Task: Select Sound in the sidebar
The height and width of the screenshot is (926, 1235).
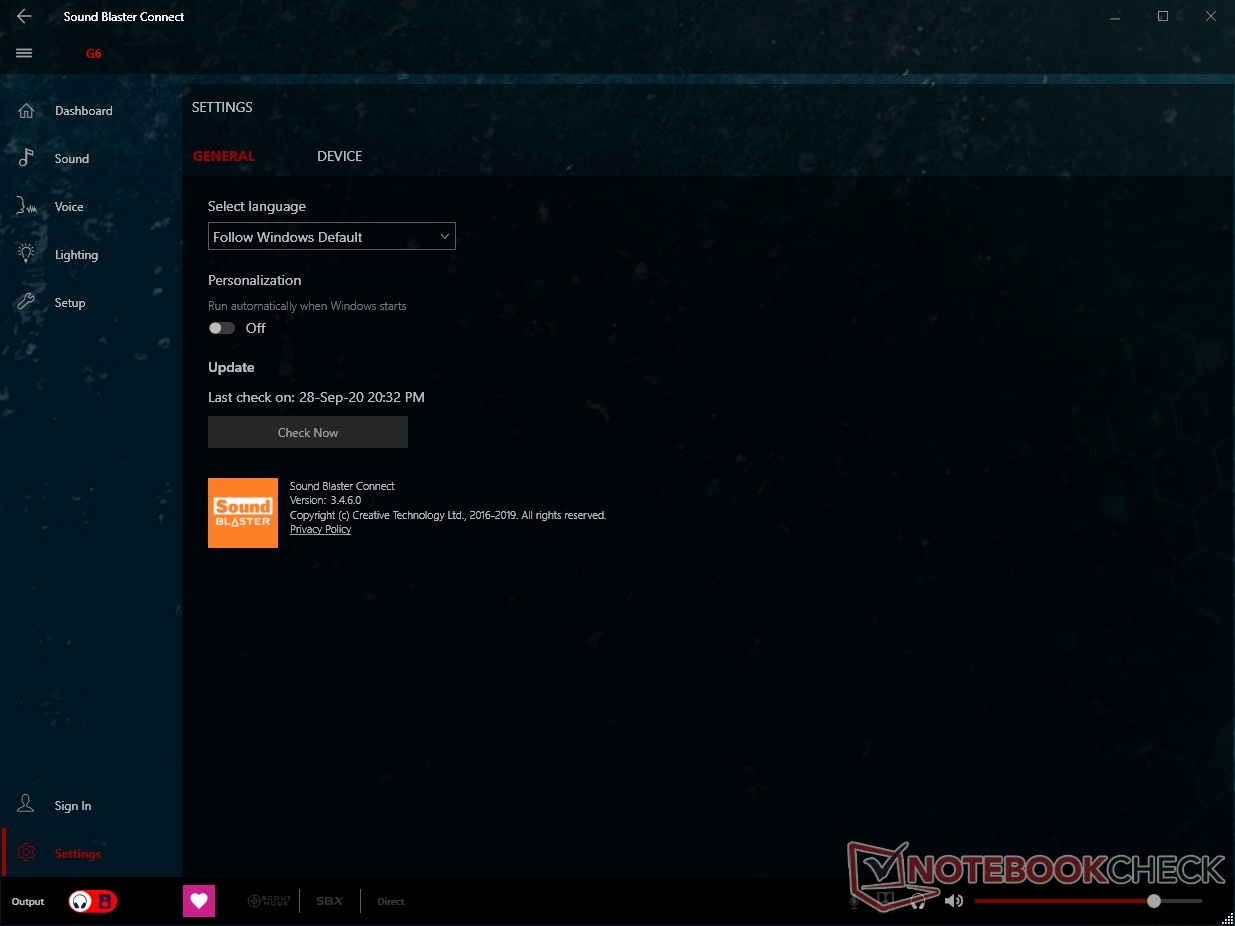Action: tap(72, 159)
